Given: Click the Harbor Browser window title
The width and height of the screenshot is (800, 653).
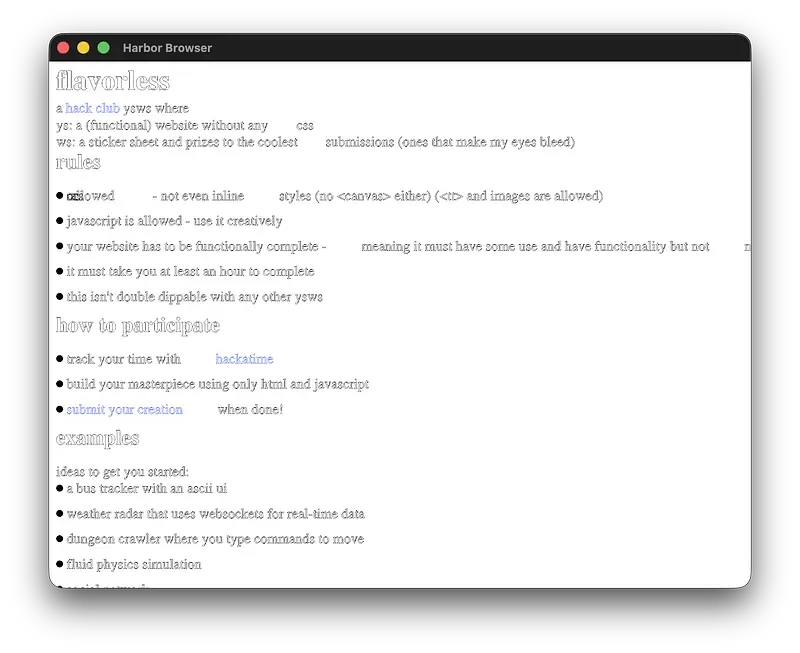Looking at the screenshot, I should point(167,48).
